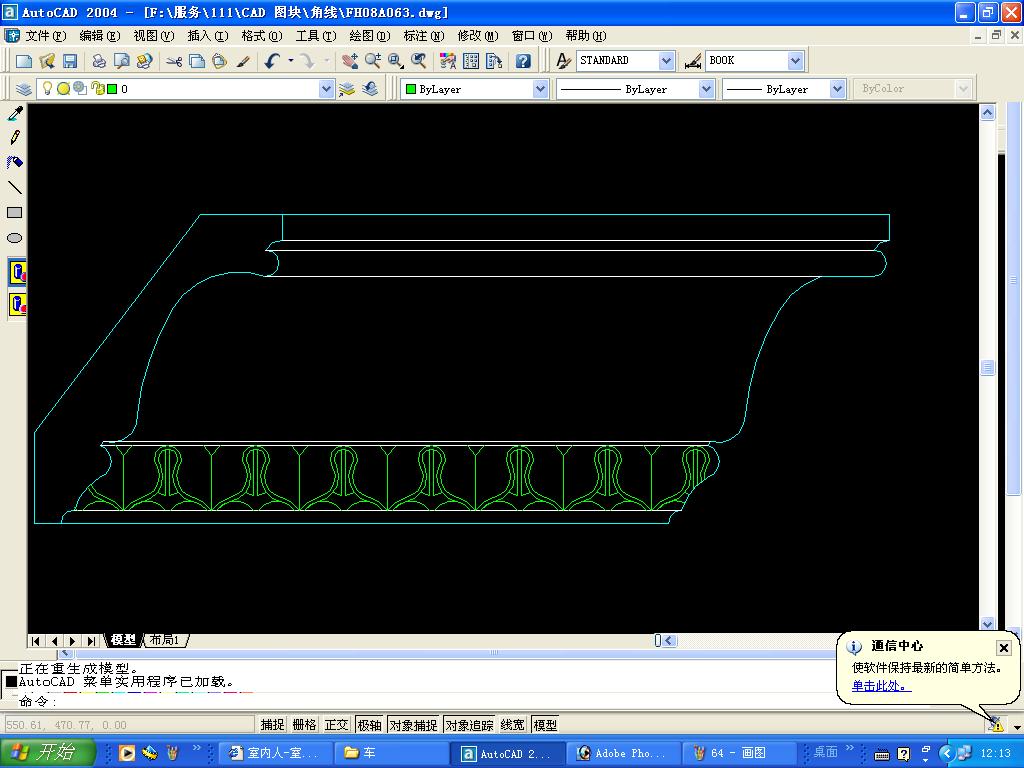Click the Undo arrow icon
Image resolution: width=1024 pixels, height=768 pixels.
272,61
